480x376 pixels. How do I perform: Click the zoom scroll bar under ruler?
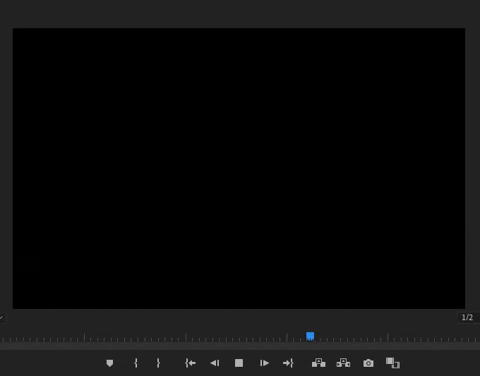click(240, 346)
